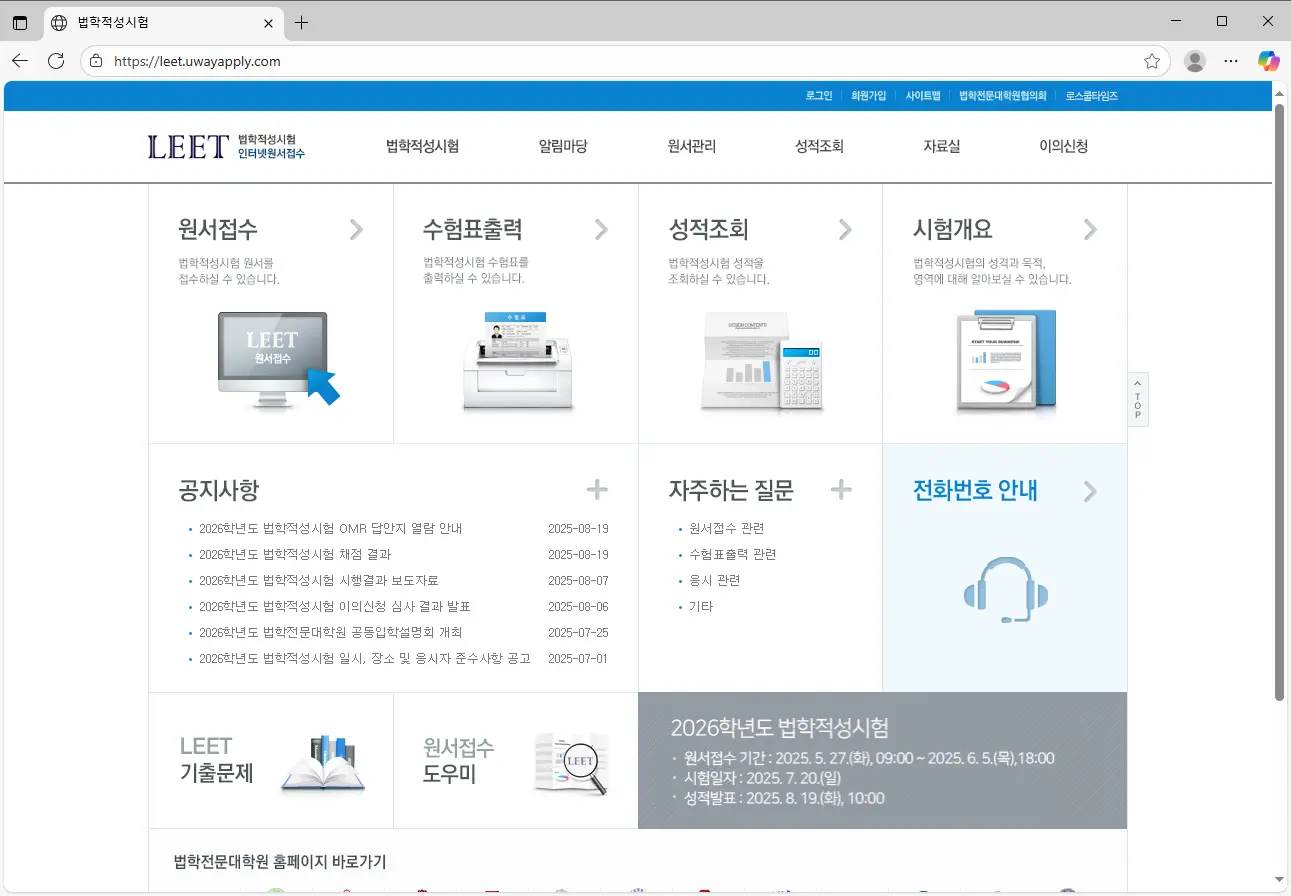Image resolution: width=1291 pixels, height=896 pixels.
Task: Click the magnifier icon for 원서접수 도우미
Action: [x=572, y=764]
